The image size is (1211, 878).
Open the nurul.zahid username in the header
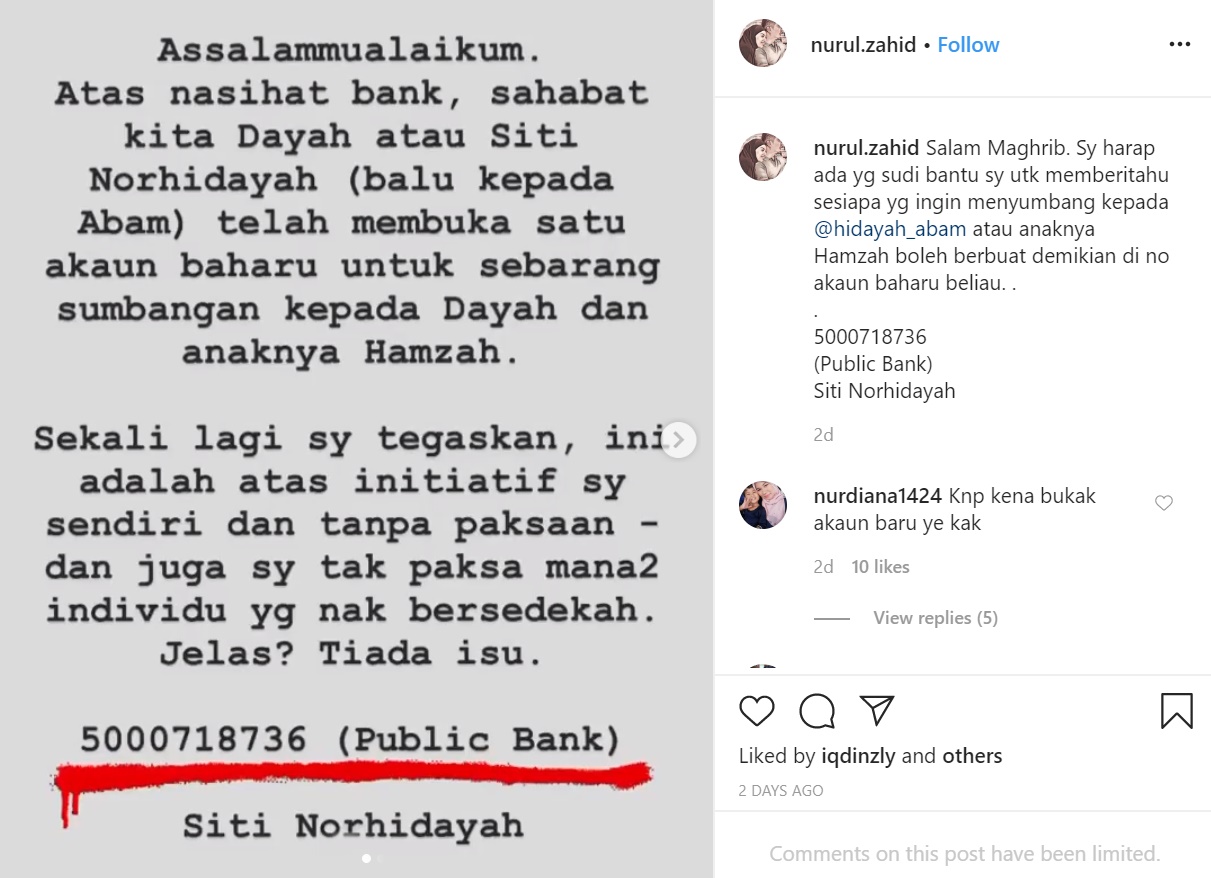coord(863,45)
